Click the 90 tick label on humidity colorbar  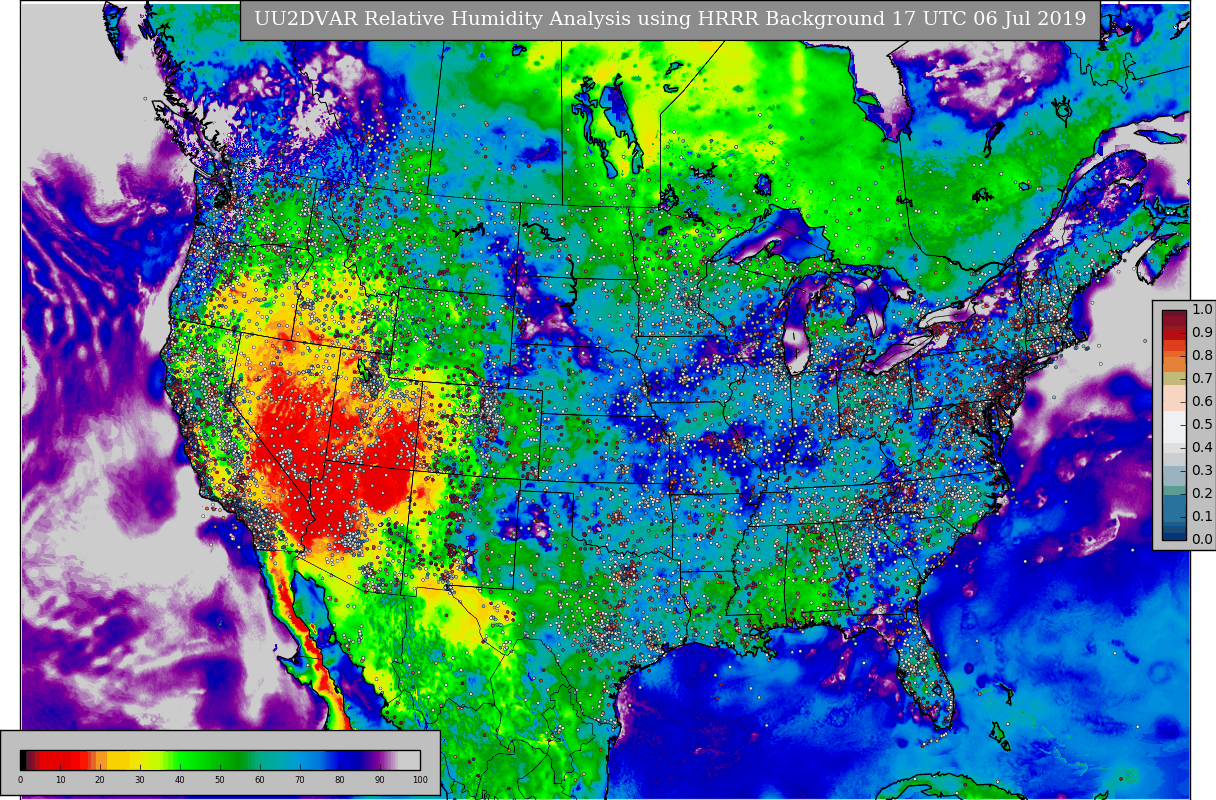tap(380, 779)
